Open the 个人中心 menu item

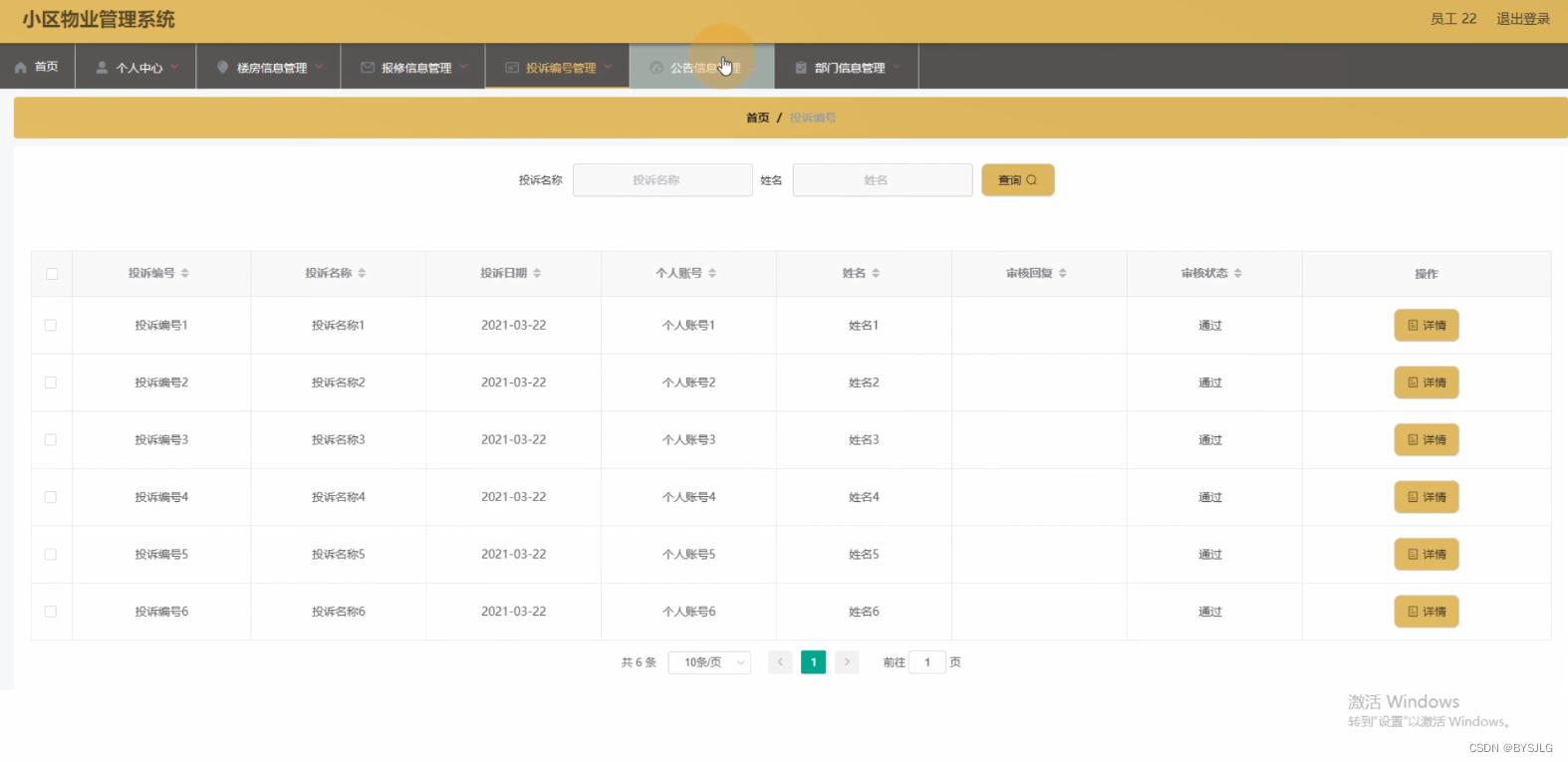pyautogui.click(x=135, y=67)
